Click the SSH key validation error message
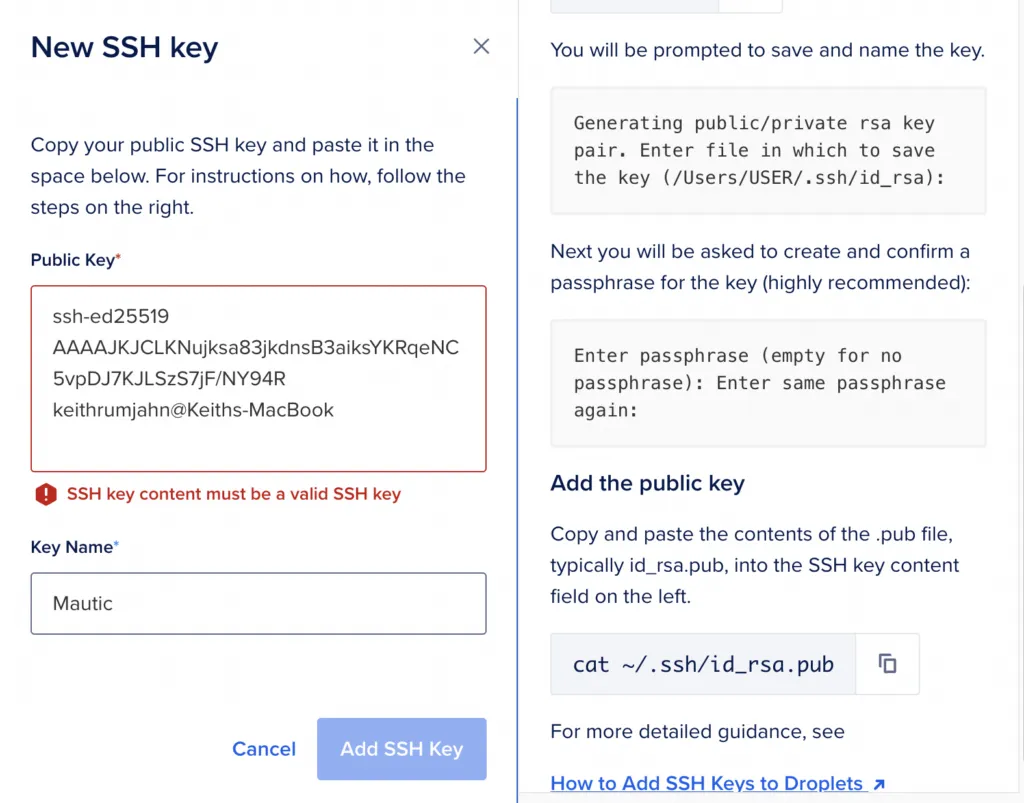 tap(233, 494)
